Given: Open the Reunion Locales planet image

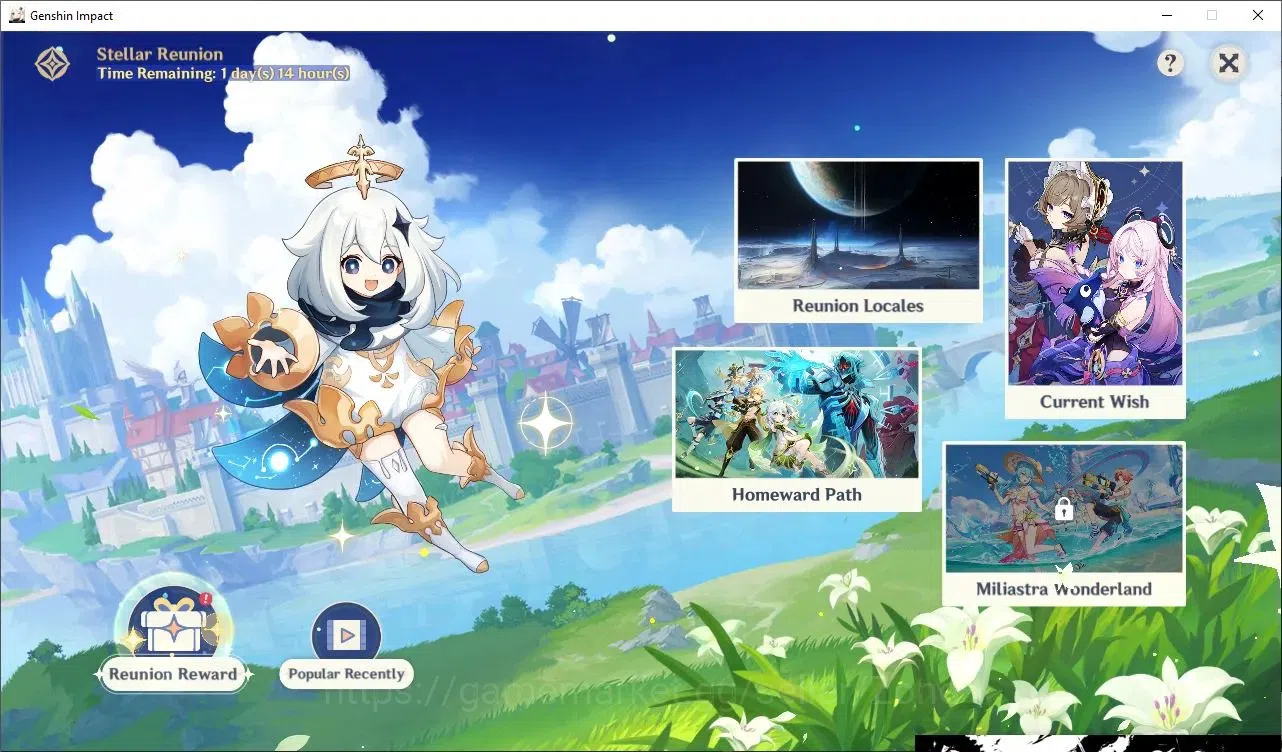Looking at the screenshot, I should click(858, 226).
